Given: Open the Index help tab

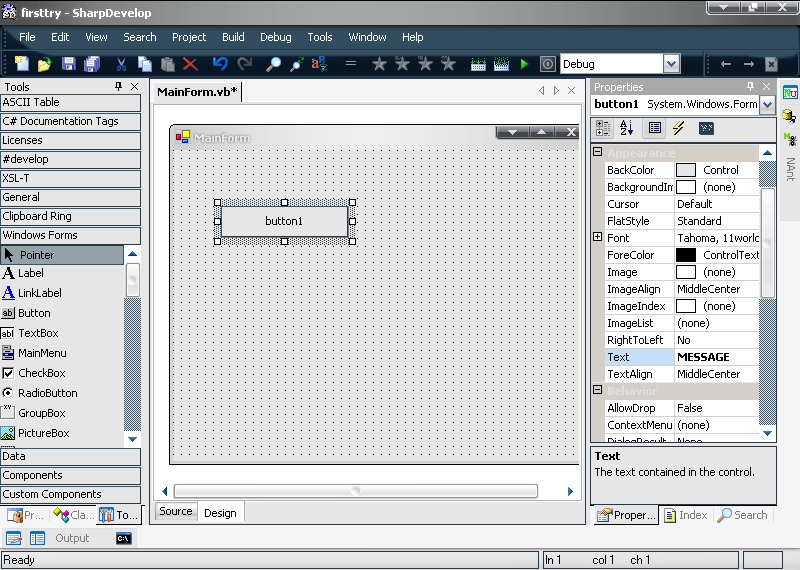Looking at the screenshot, I should [x=685, y=515].
